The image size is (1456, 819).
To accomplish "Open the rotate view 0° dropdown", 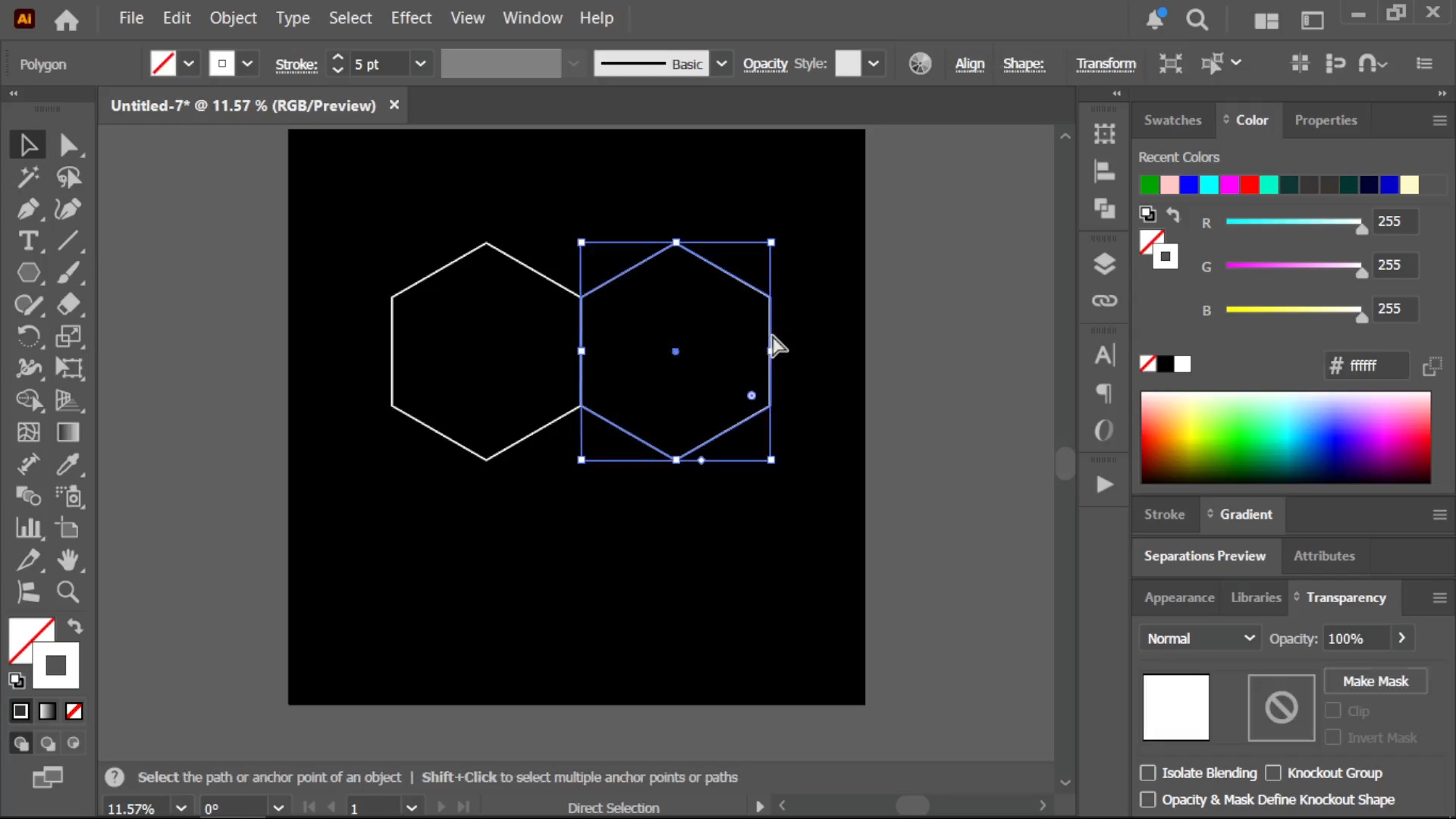I will tap(278, 808).
